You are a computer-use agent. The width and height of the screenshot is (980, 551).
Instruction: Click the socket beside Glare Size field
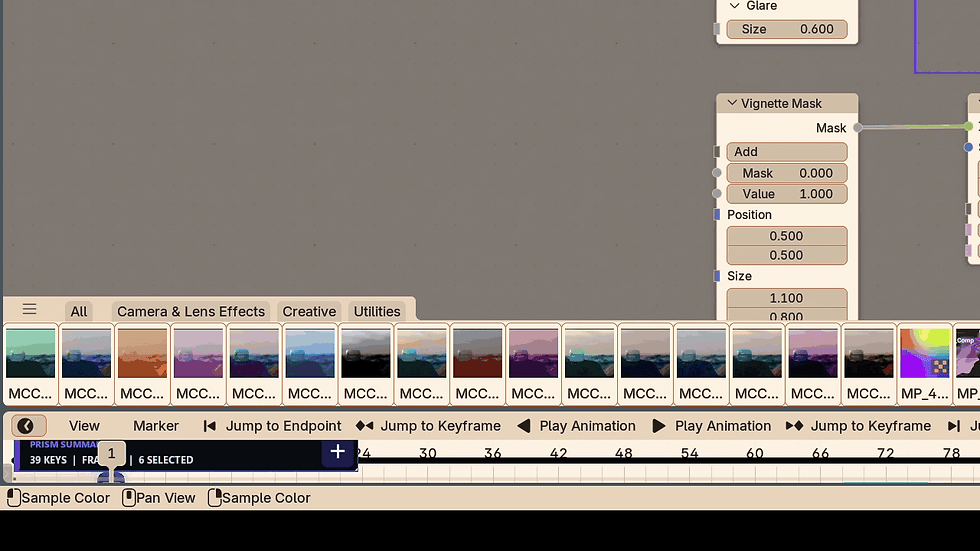(x=717, y=29)
